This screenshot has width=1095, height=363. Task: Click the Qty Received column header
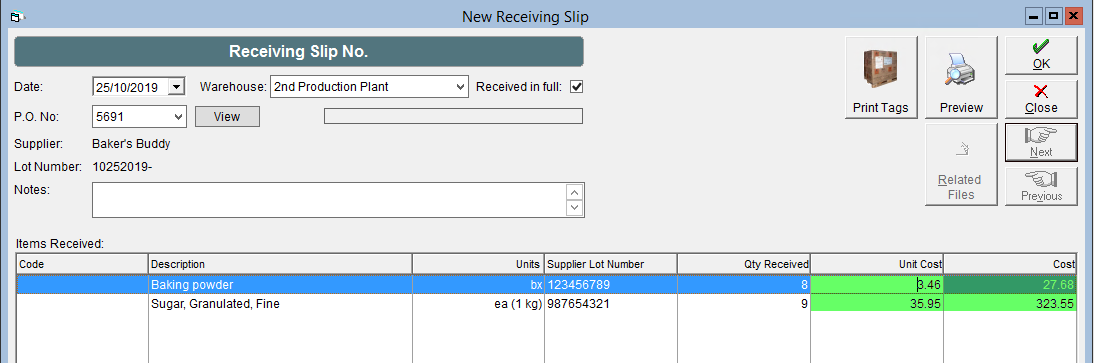coord(744,265)
